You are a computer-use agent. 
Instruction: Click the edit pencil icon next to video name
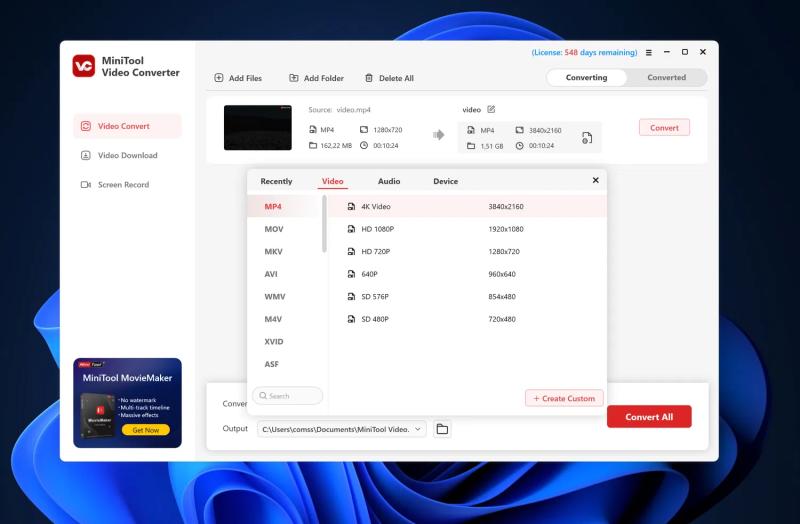click(491, 109)
